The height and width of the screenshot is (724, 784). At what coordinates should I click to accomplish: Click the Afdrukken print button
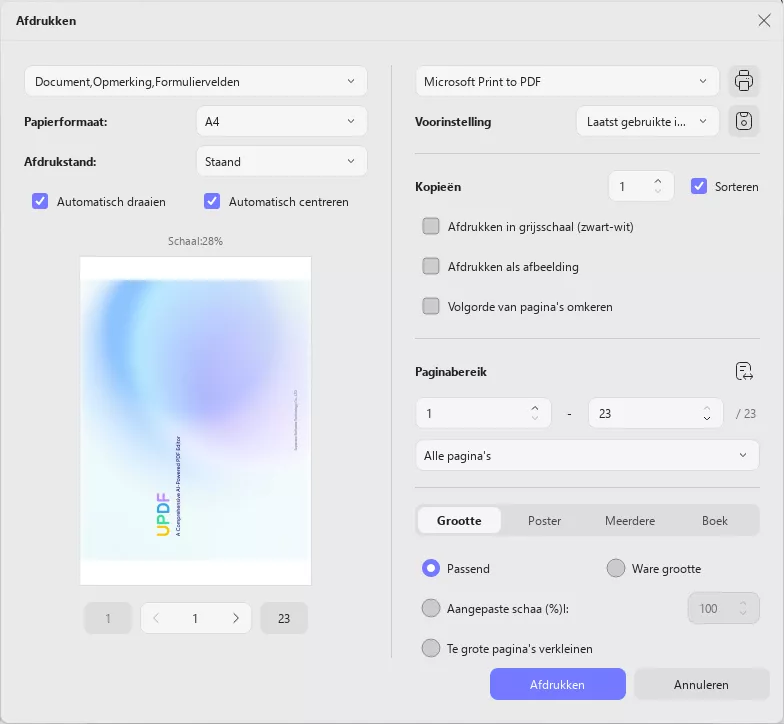click(558, 684)
